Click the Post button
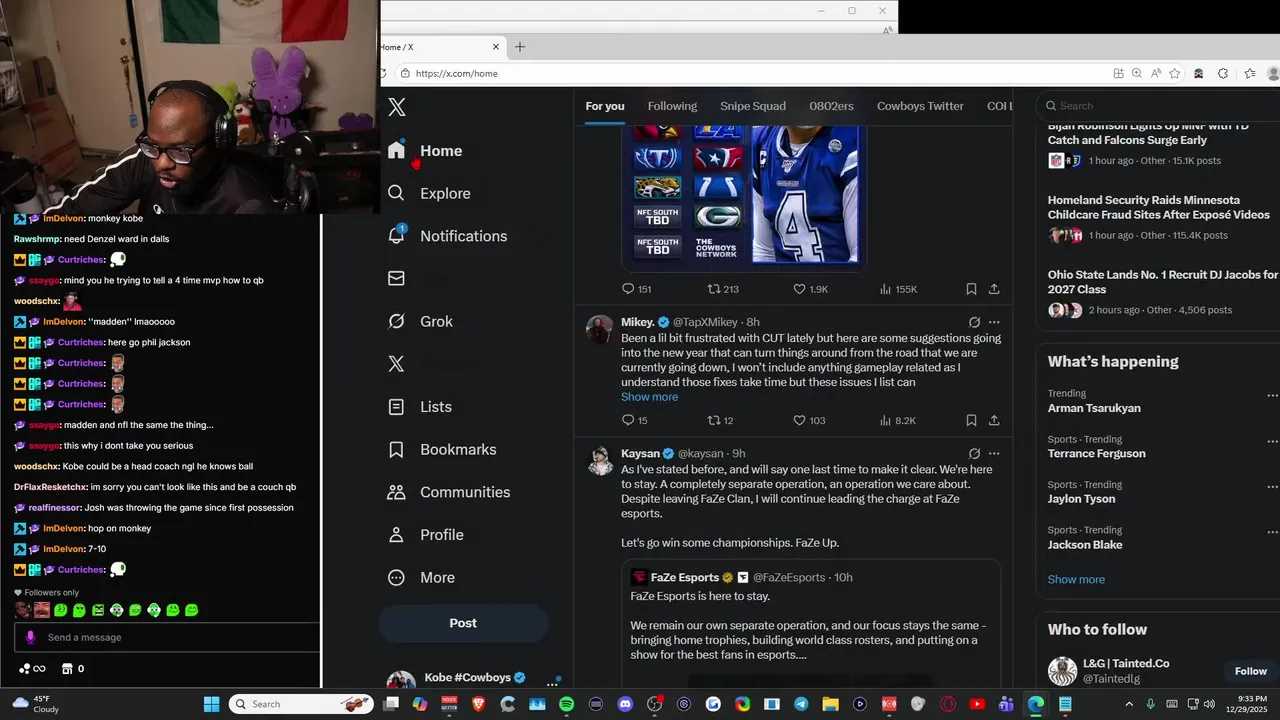Screen dimensions: 1280x720 click(x=463, y=623)
